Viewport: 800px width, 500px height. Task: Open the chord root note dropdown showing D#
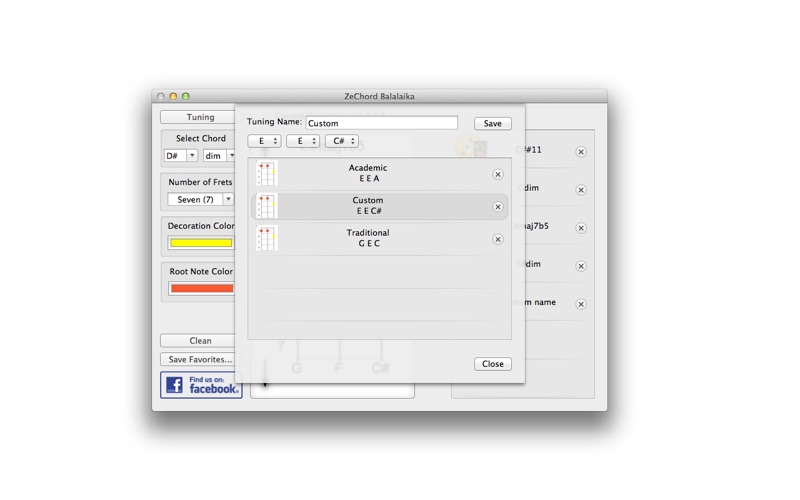(x=181, y=155)
